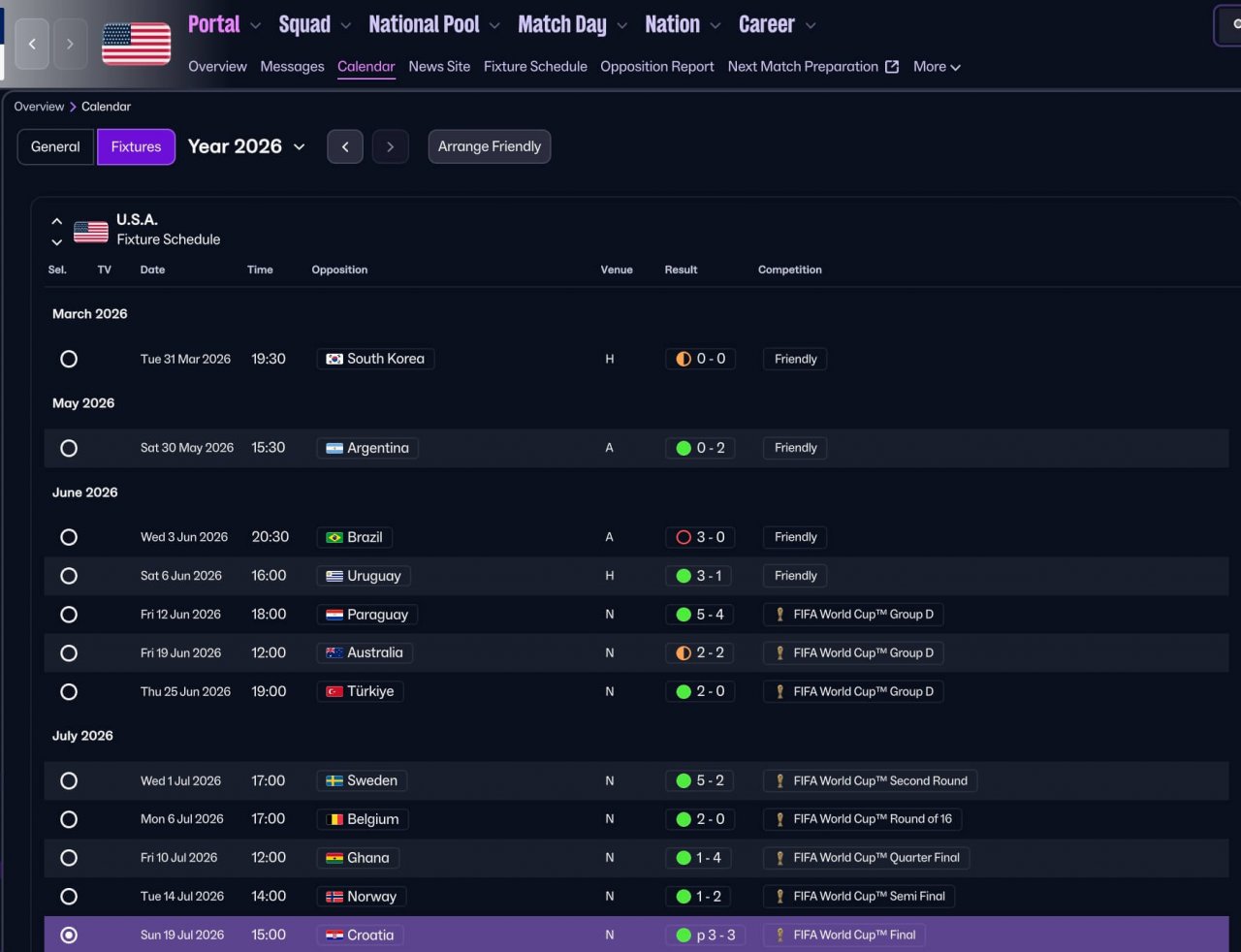Click the Belgium flag icon

point(334,820)
